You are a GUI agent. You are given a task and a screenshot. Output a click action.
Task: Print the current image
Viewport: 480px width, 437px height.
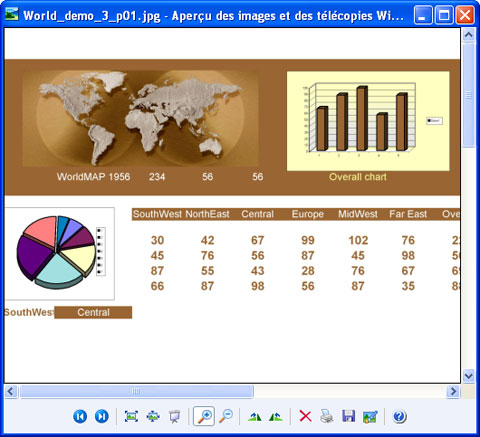click(x=327, y=416)
